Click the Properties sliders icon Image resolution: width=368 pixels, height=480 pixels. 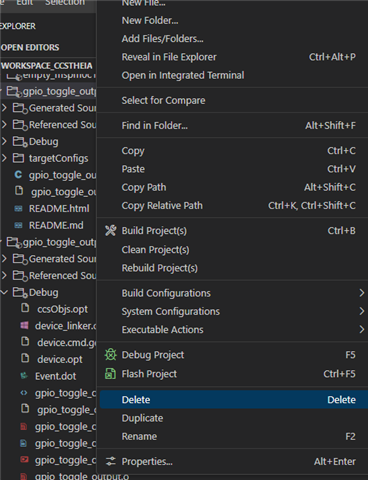coord(111,461)
